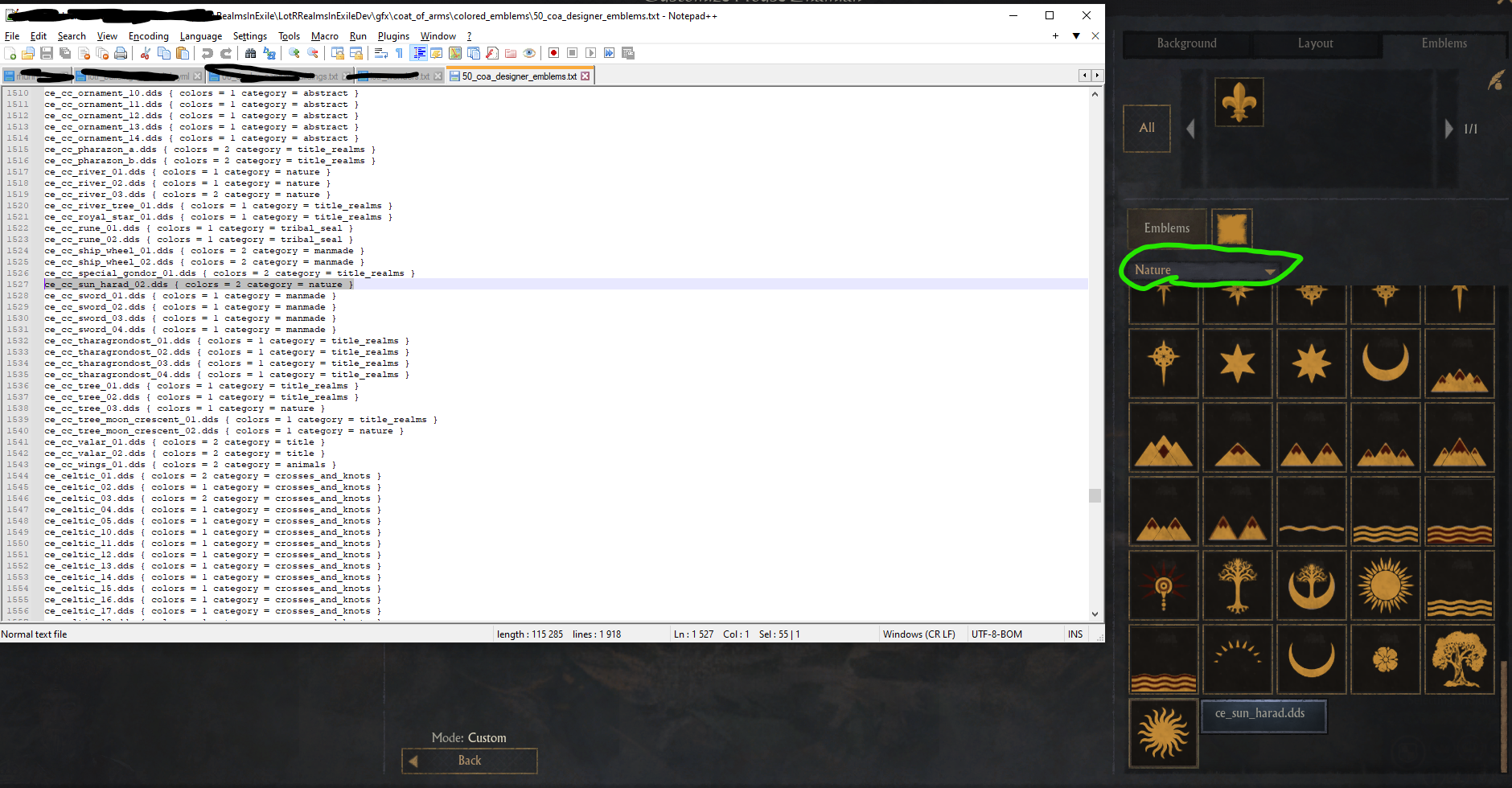
Task: Open Find with the binoculars icon
Action: tap(251, 53)
